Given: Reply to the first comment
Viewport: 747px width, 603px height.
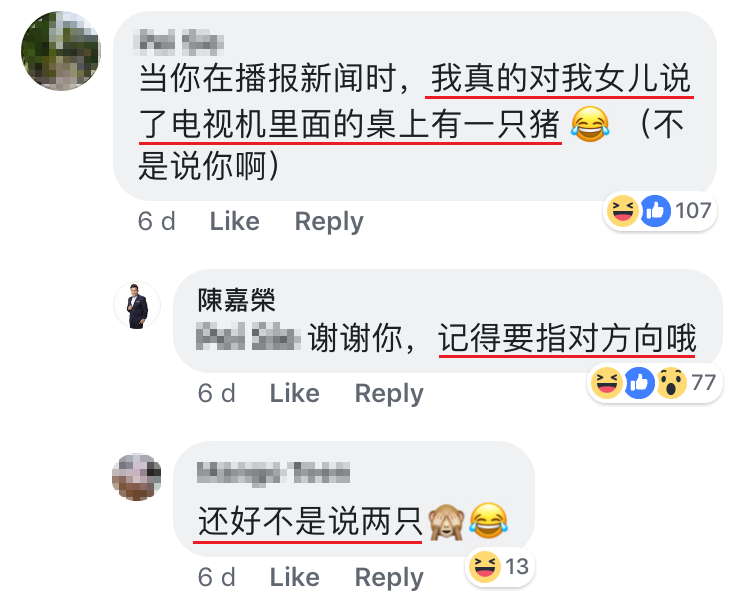Looking at the screenshot, I should coord(329,221).
